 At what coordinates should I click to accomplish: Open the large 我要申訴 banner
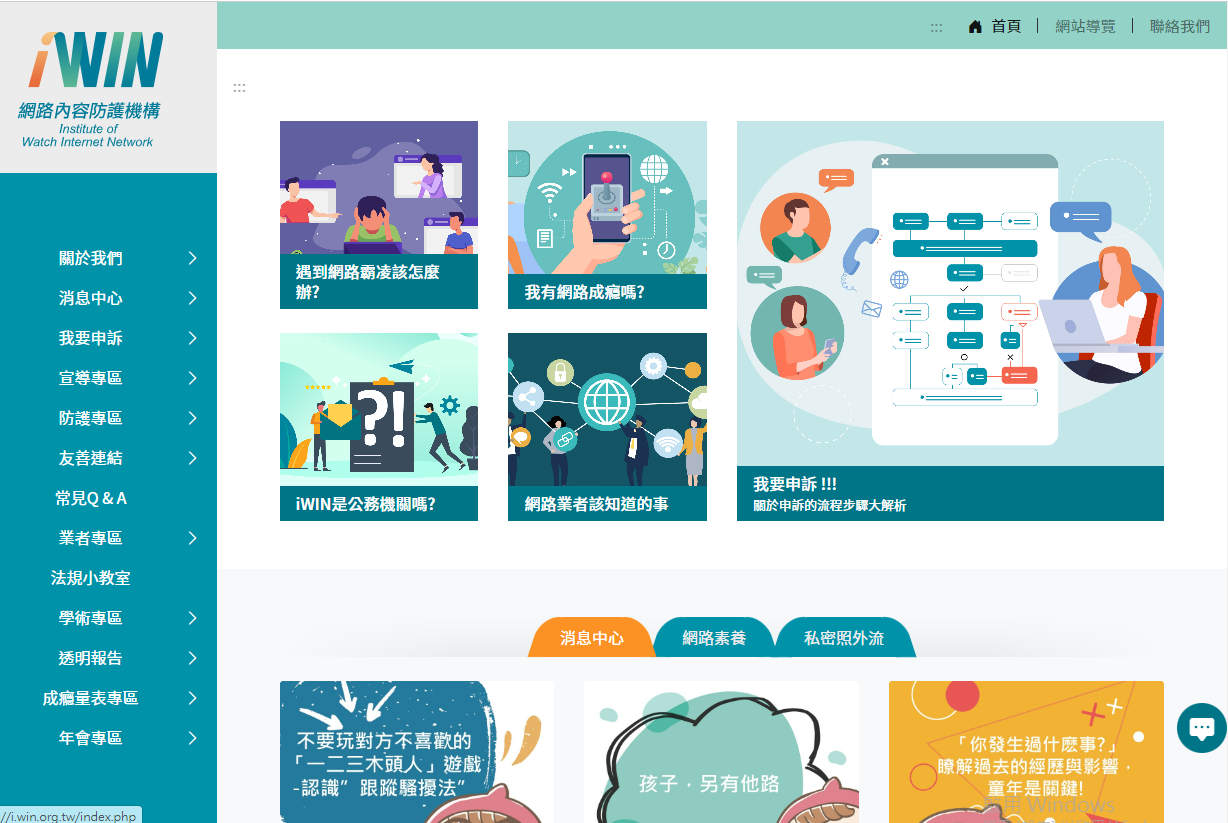click(950, 320)
